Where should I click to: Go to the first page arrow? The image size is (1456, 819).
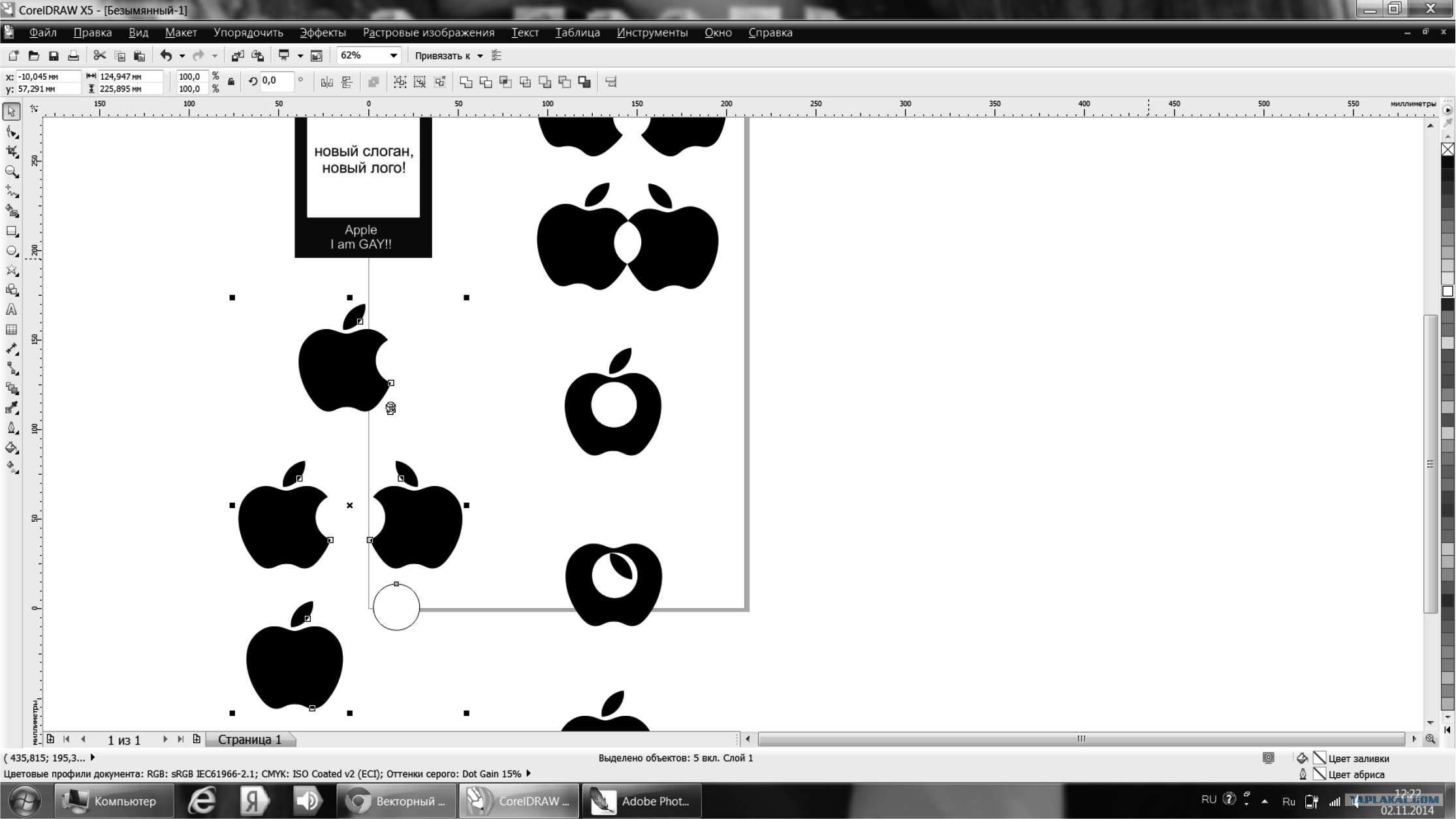[66, 739]
